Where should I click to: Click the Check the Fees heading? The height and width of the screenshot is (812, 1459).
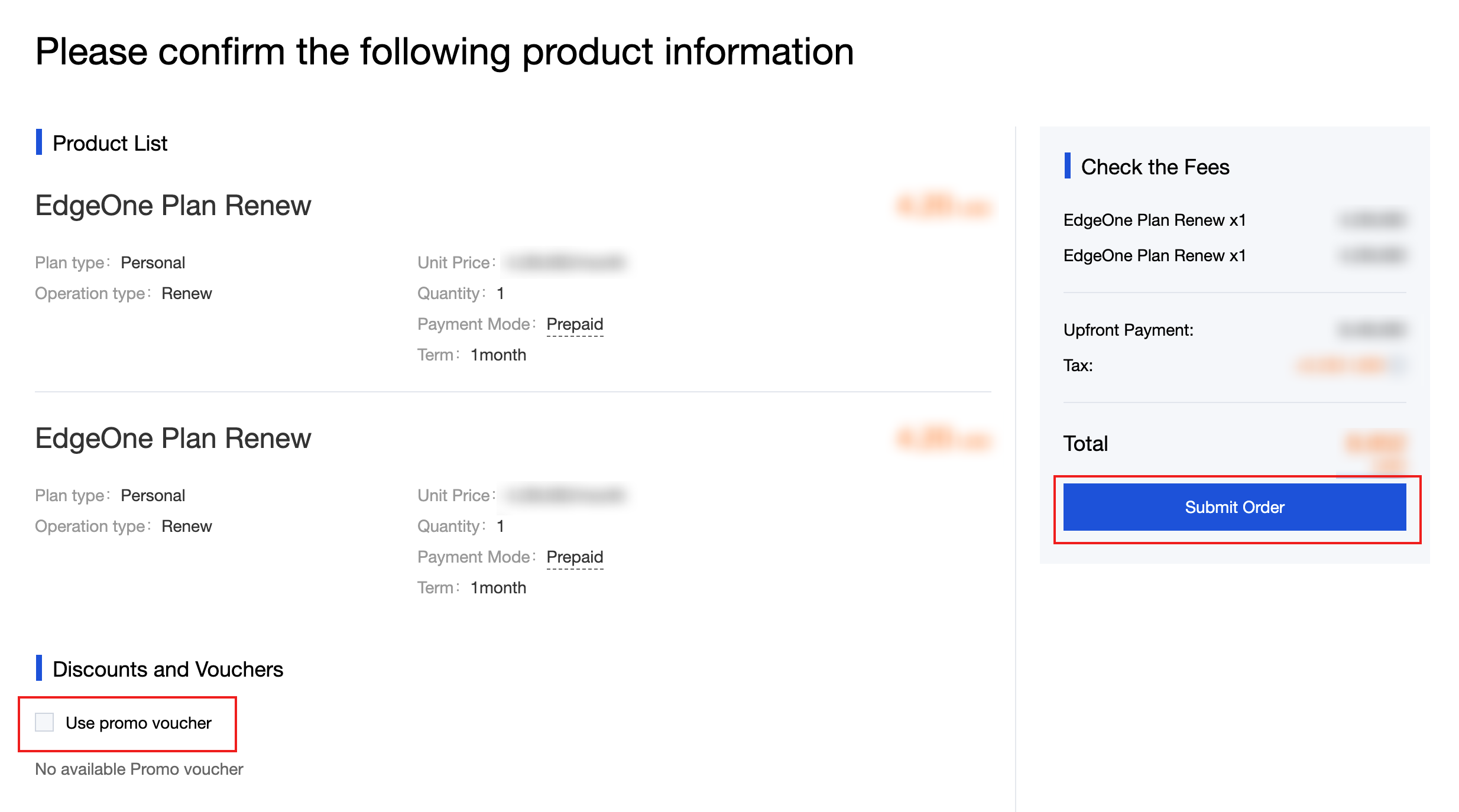point(1155,167)
